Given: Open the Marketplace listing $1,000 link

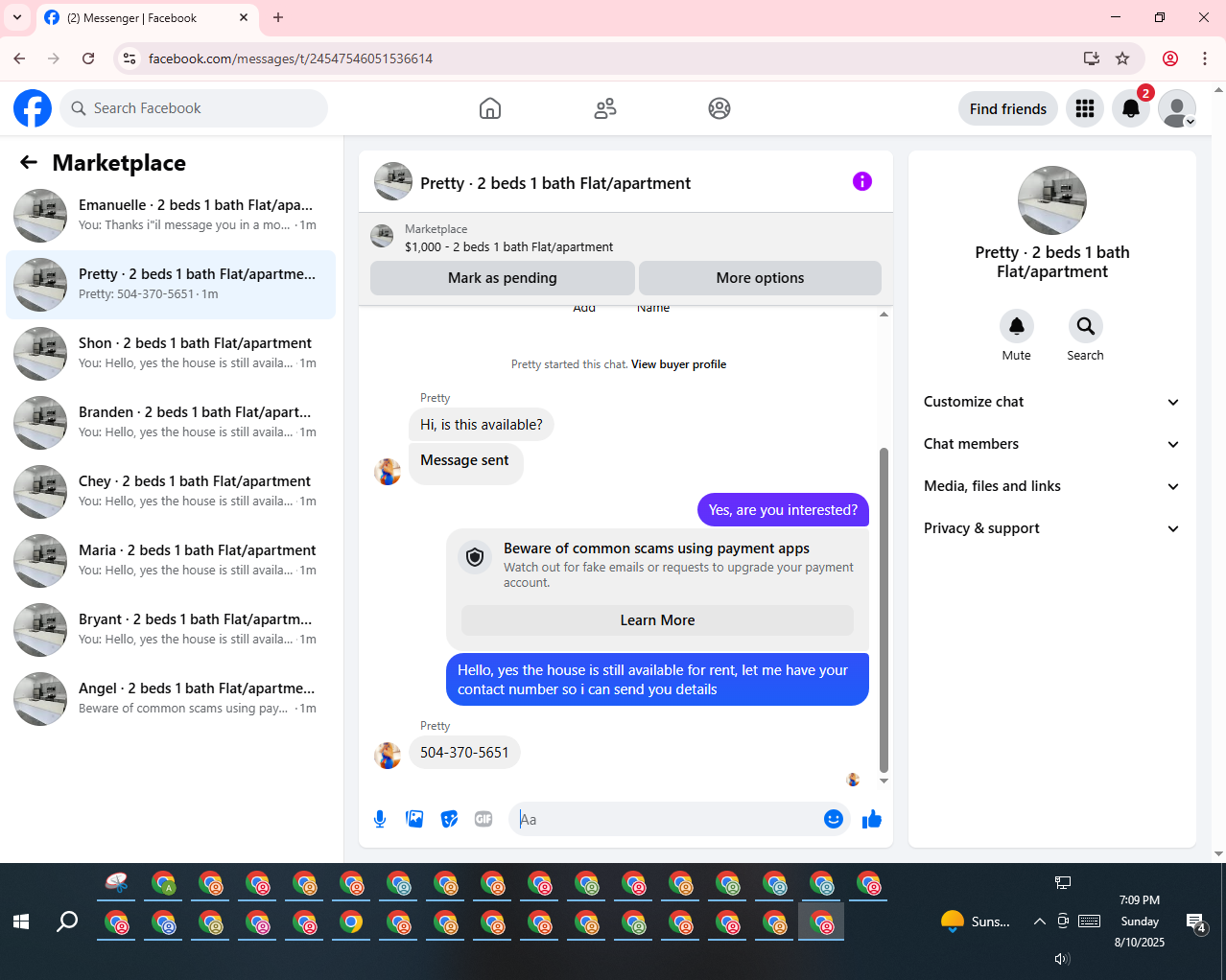Looking at the screenshot, I should point(508,247).
